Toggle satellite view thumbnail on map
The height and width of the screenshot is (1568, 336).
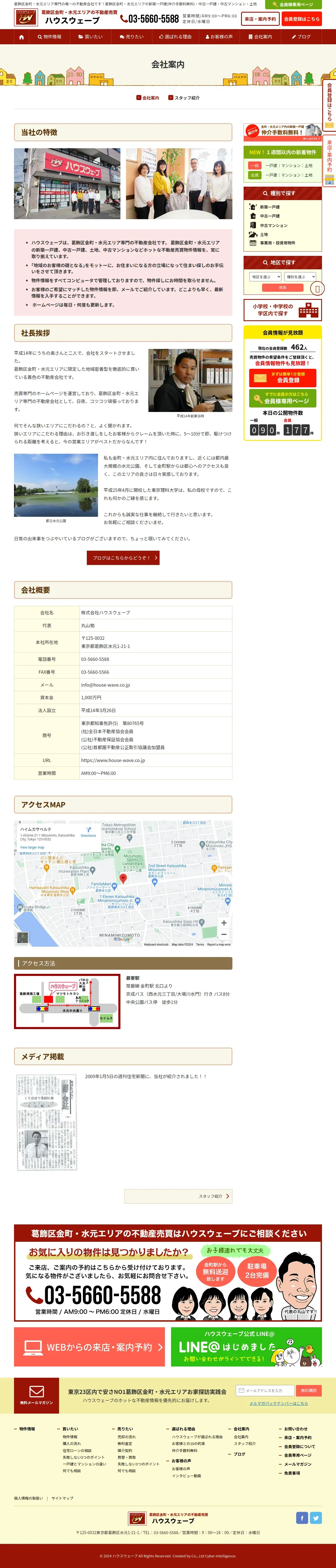point(22,938)
